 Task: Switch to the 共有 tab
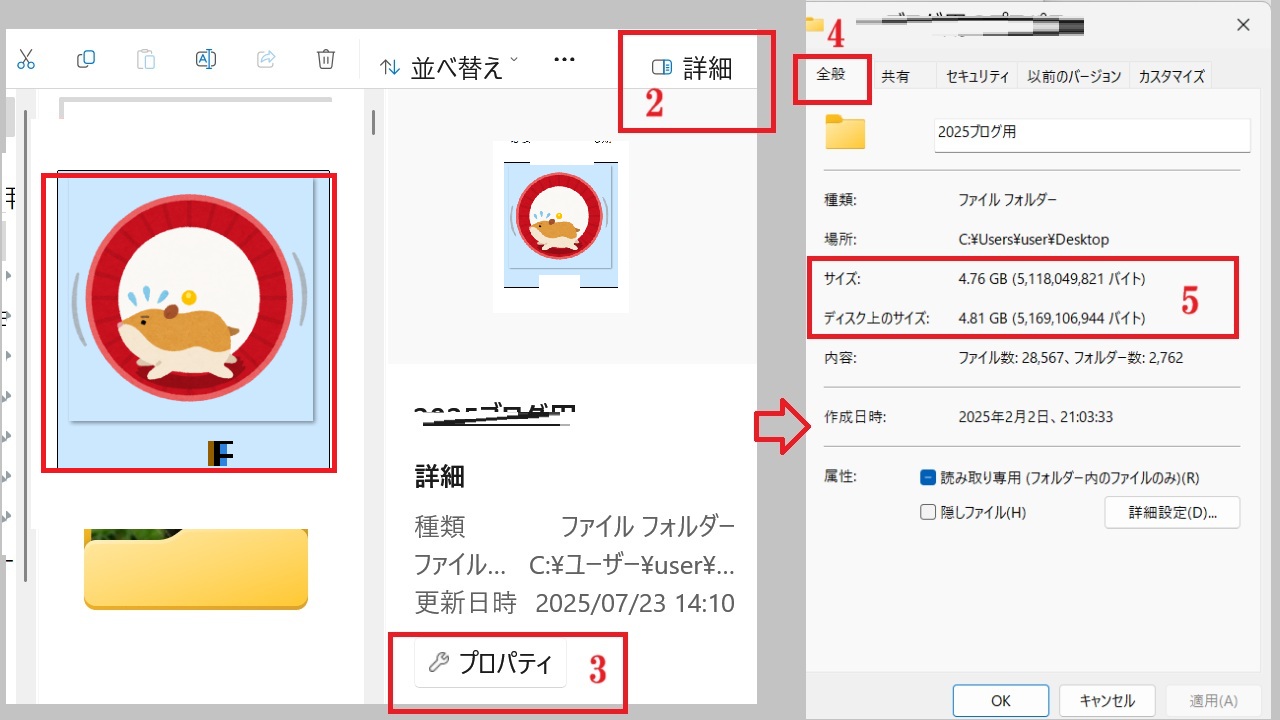click(x=895, y=77)
